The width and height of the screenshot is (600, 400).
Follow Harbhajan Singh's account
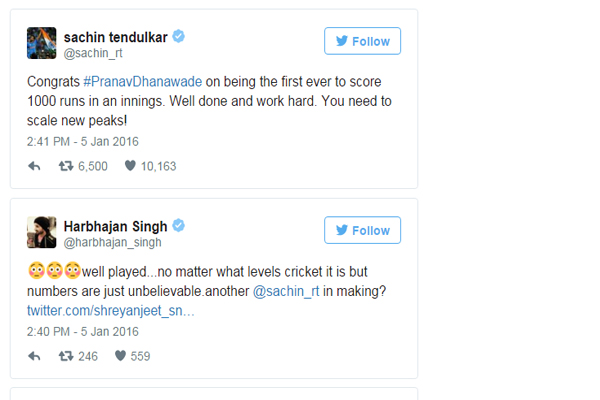click(362, 230)
